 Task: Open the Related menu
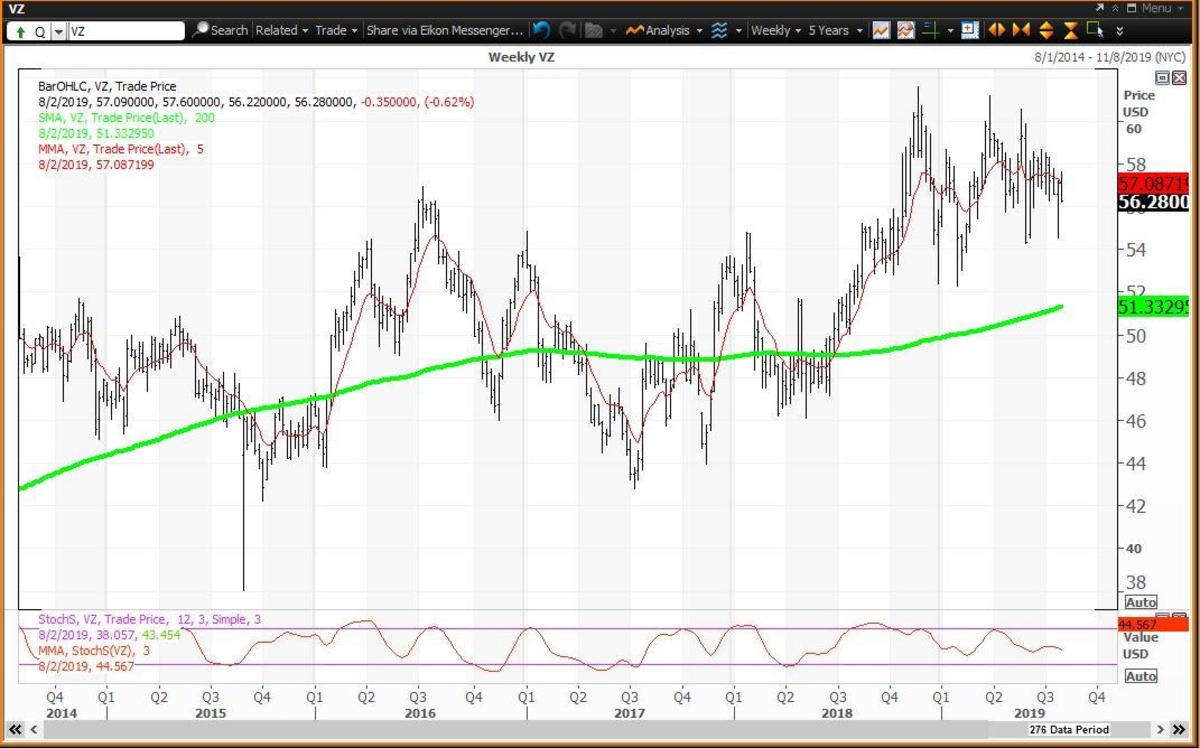[x=281, y=30]
